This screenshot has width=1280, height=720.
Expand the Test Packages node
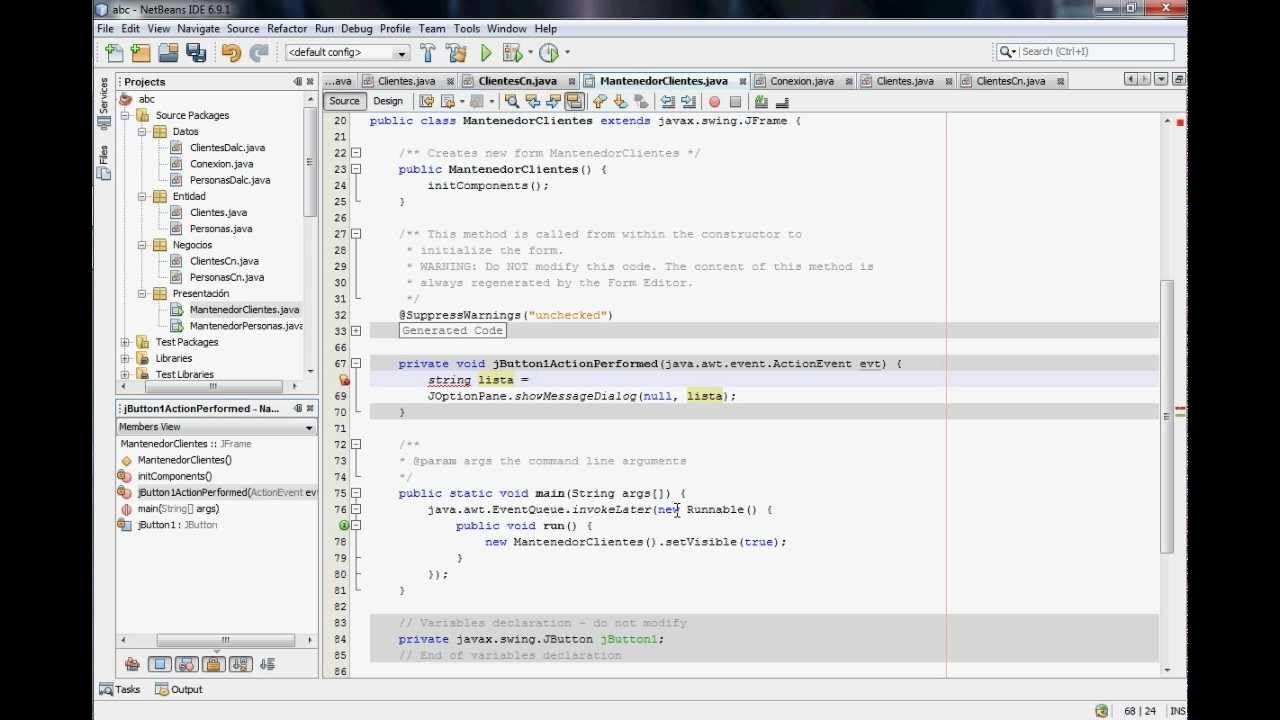click(x=126, y=342)
